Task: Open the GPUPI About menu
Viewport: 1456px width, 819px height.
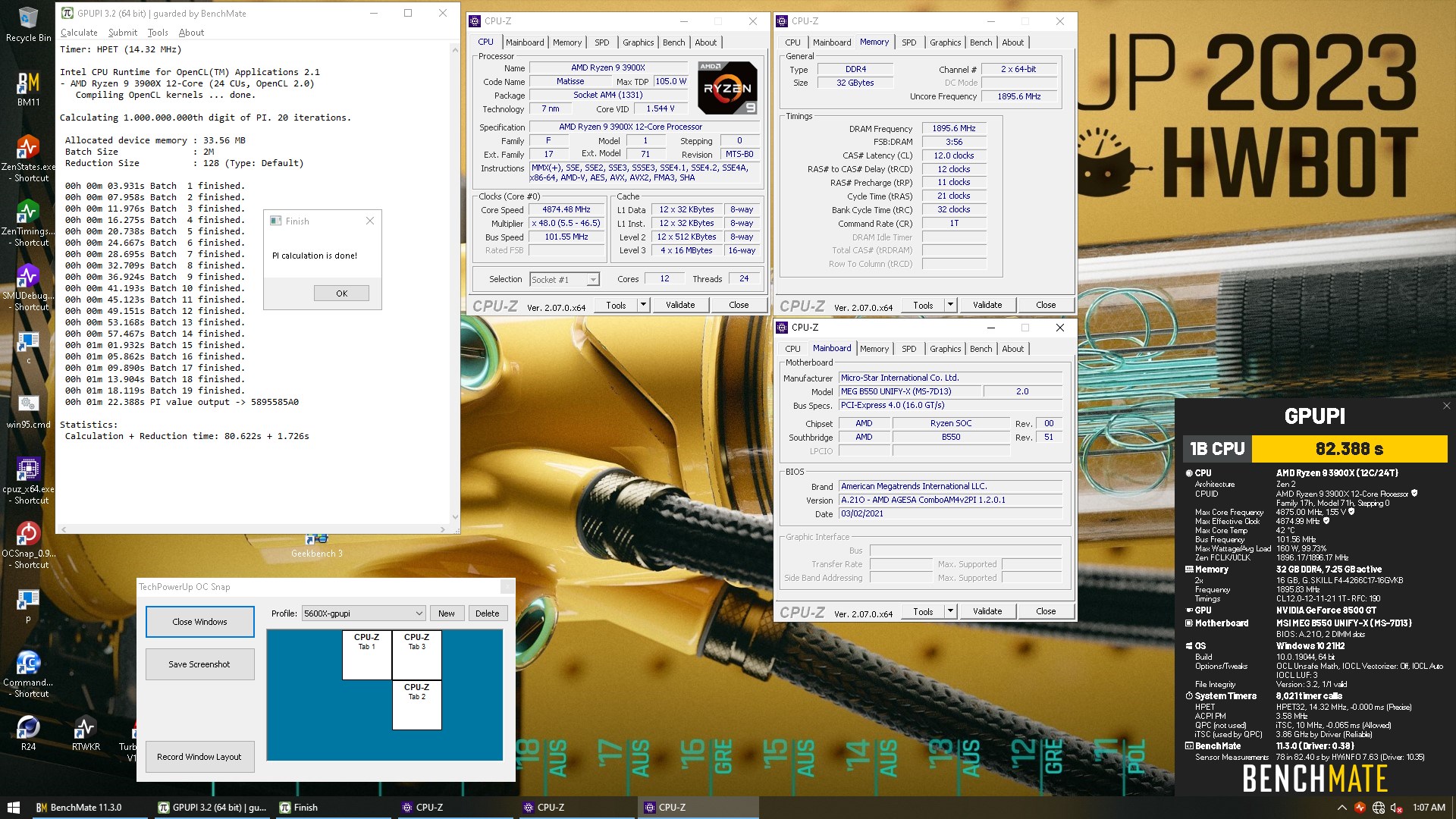Action: [191, 33]
